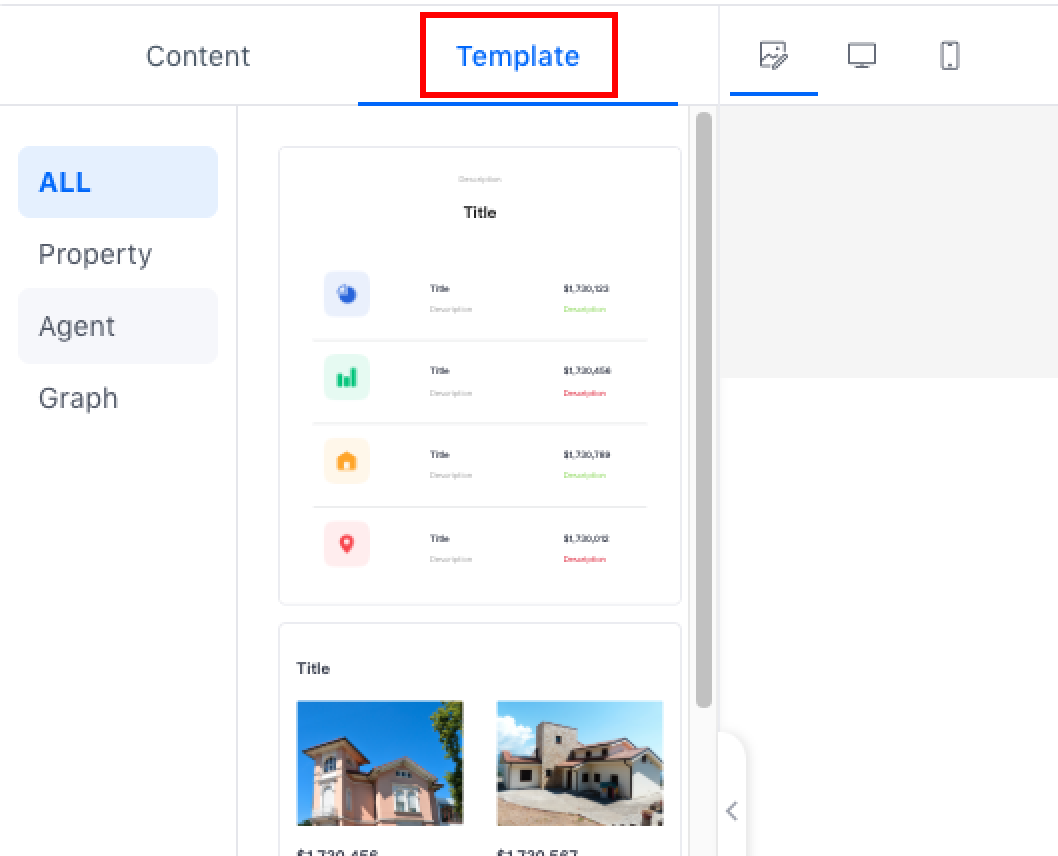This screenshot has height=856, width=1058.
Task: Select the stone house property photo
Action: (x=580, y=762)
